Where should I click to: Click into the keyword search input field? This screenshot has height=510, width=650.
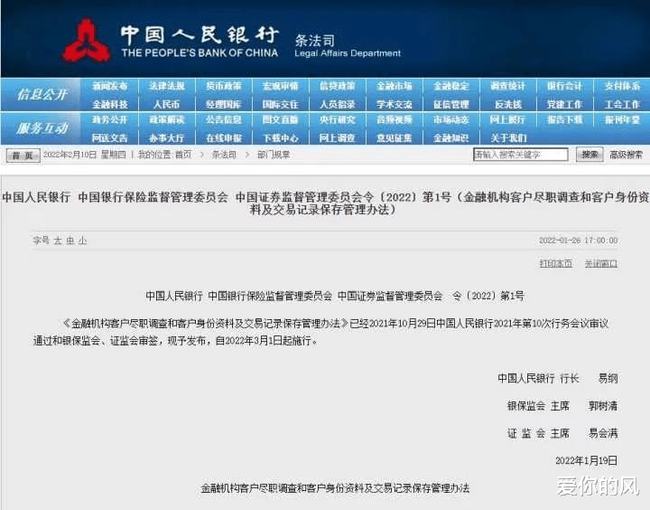tap(520, 155)
